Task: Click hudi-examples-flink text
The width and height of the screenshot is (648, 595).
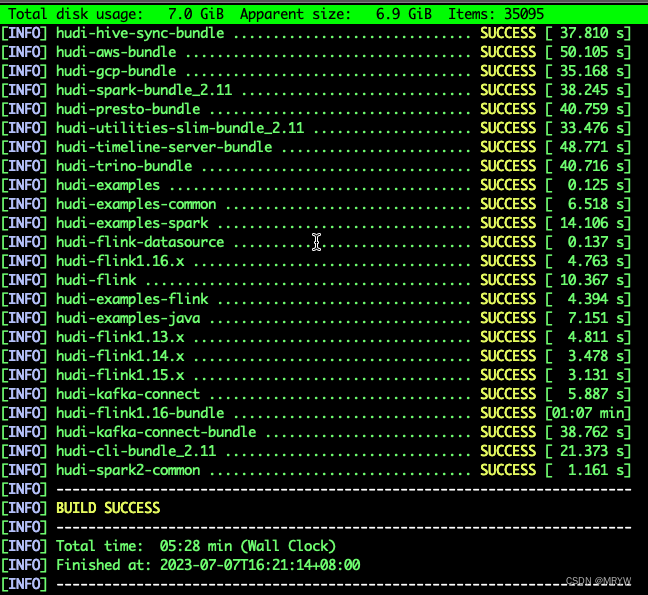Action: point(132,300)
